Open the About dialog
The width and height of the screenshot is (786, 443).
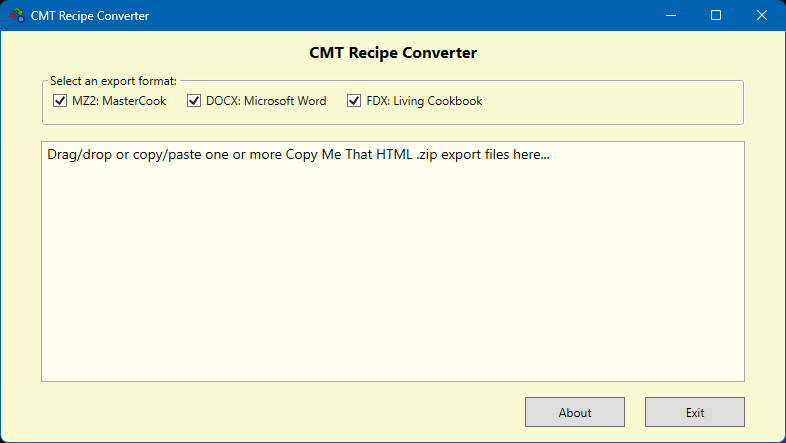click(575, 412)
